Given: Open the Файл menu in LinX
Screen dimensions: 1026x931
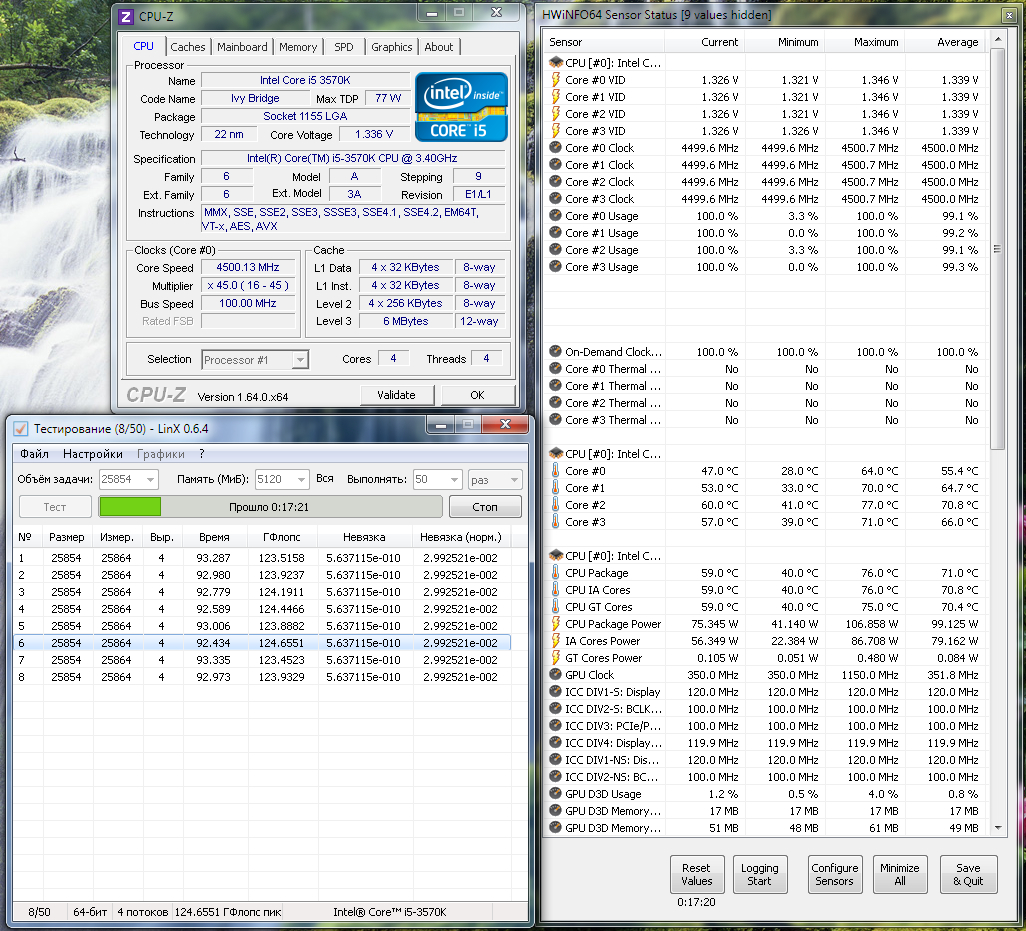Looking at the screenshot, I should pos(34,454).
